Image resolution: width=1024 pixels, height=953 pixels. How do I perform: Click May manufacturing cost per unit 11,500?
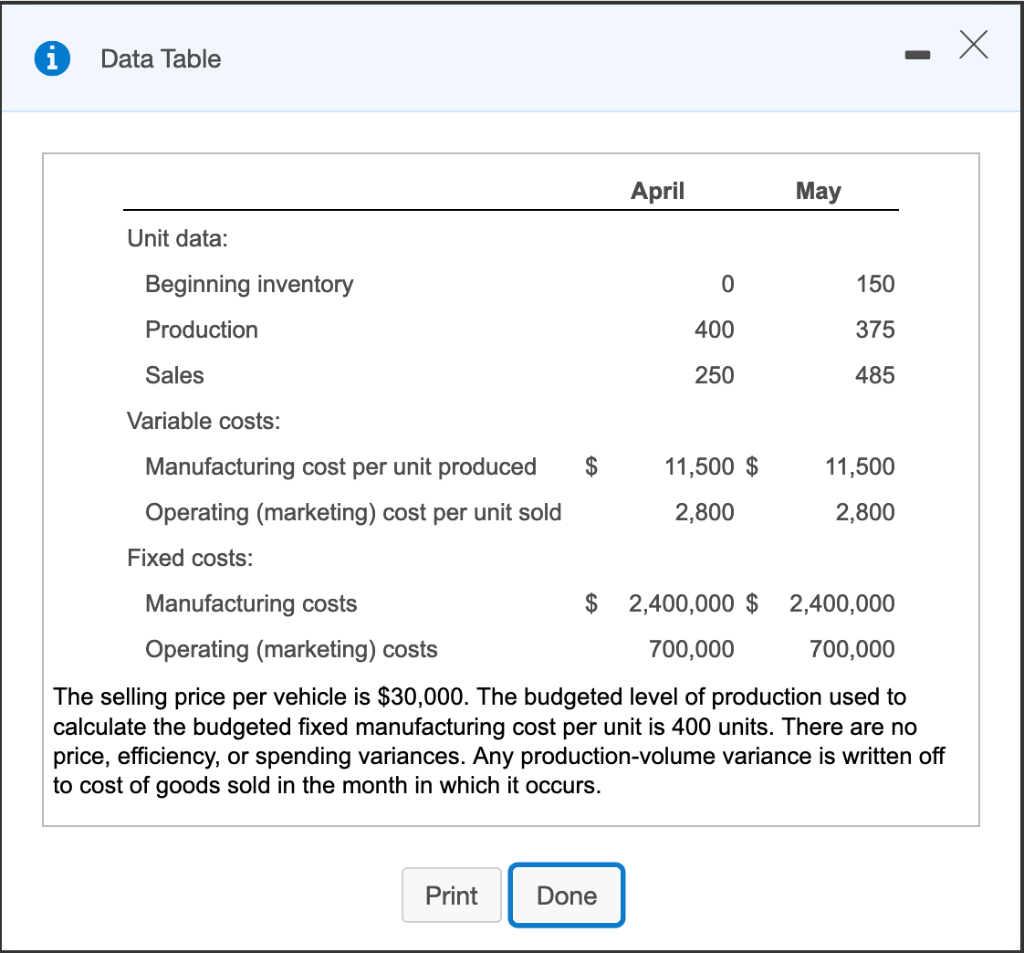click(x=859, y=467)
